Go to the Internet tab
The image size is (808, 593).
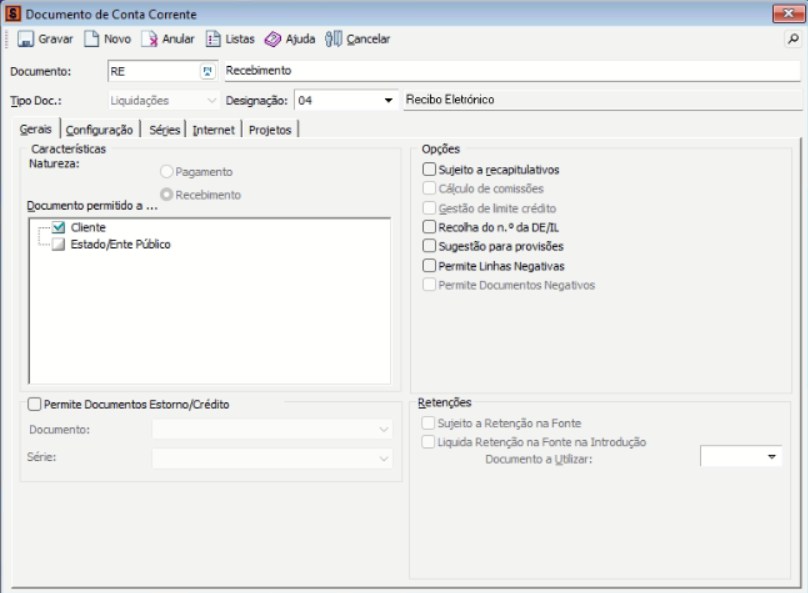pos(214,130)
